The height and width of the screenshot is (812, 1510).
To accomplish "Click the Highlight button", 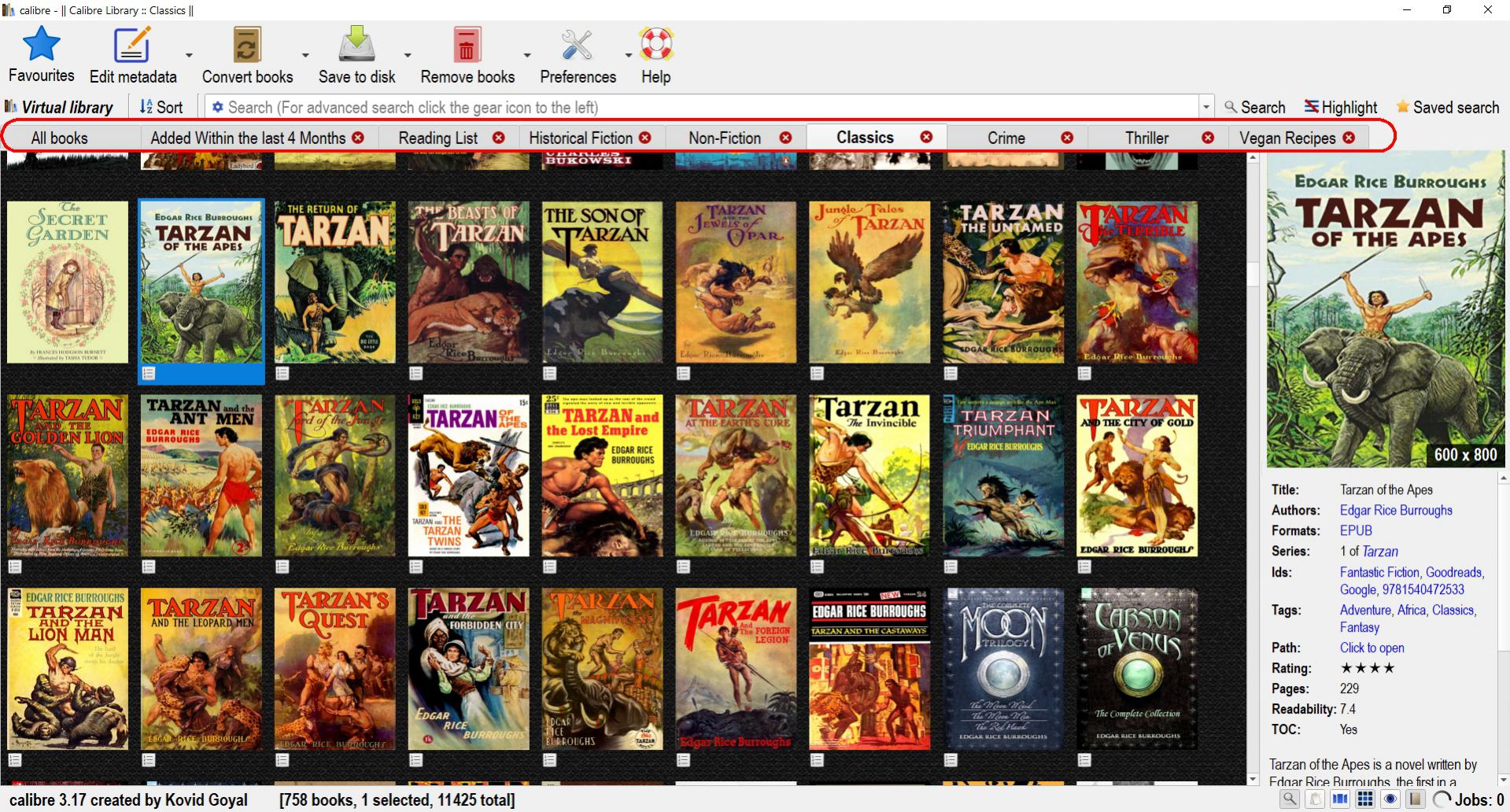I will [x=1341, y=107].
